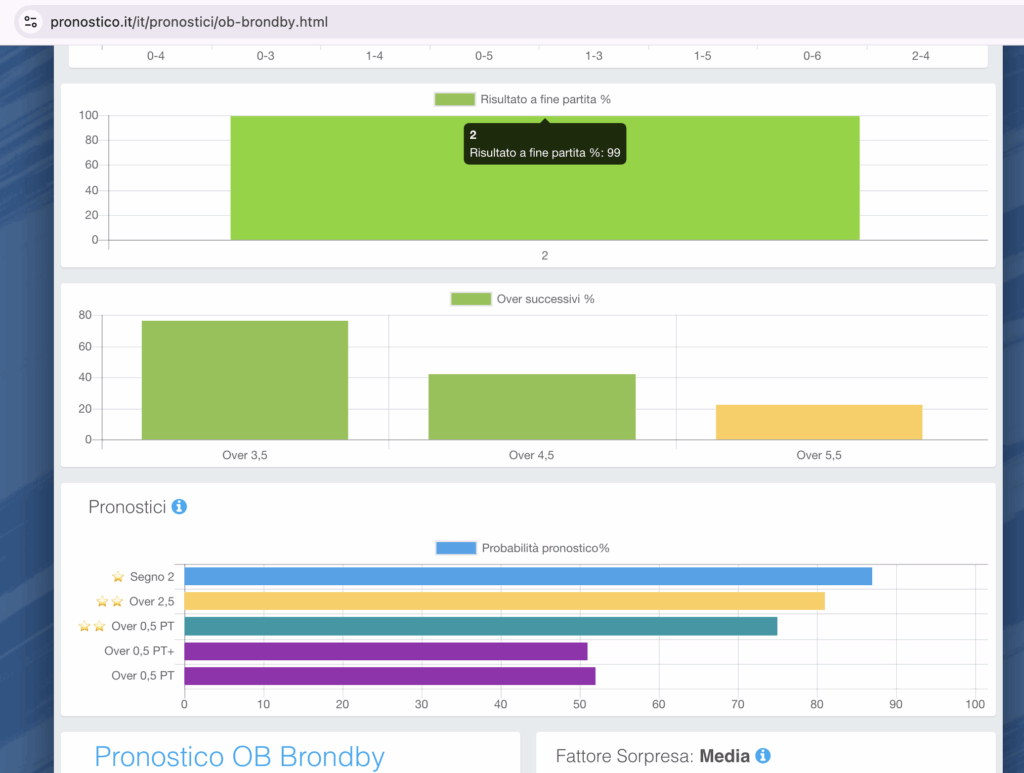Click the stars beside Over 2,5 label

(x=109, y=602)
